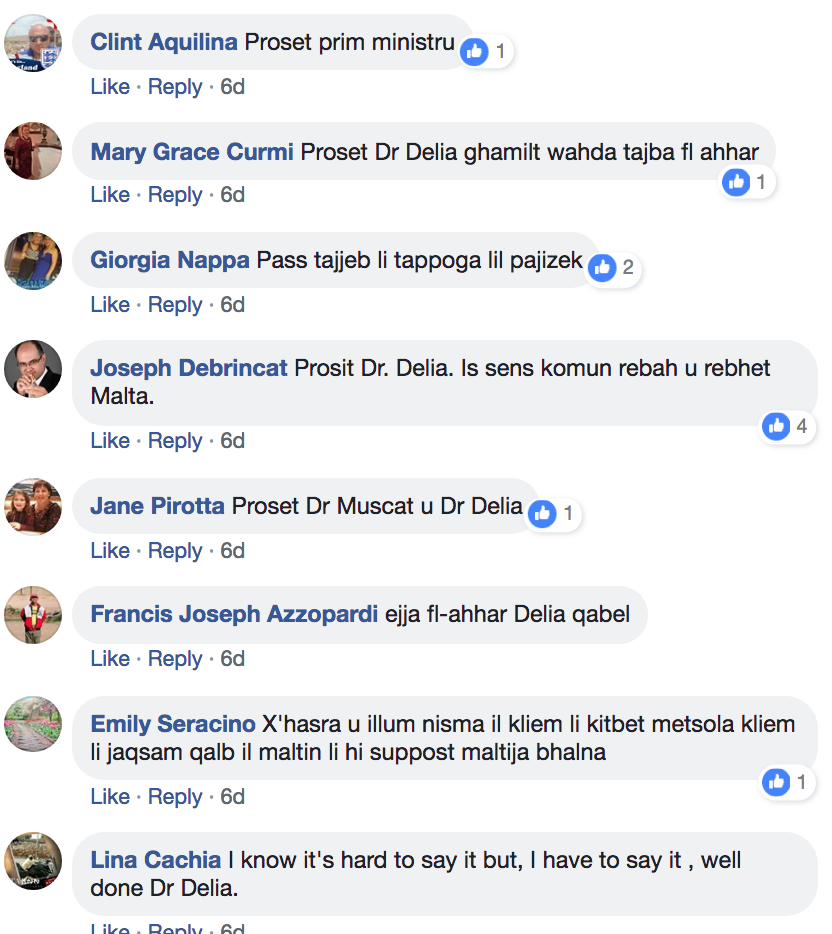Click the 6d timestamp under Jane Pirotta's comment

pos(232,551)
